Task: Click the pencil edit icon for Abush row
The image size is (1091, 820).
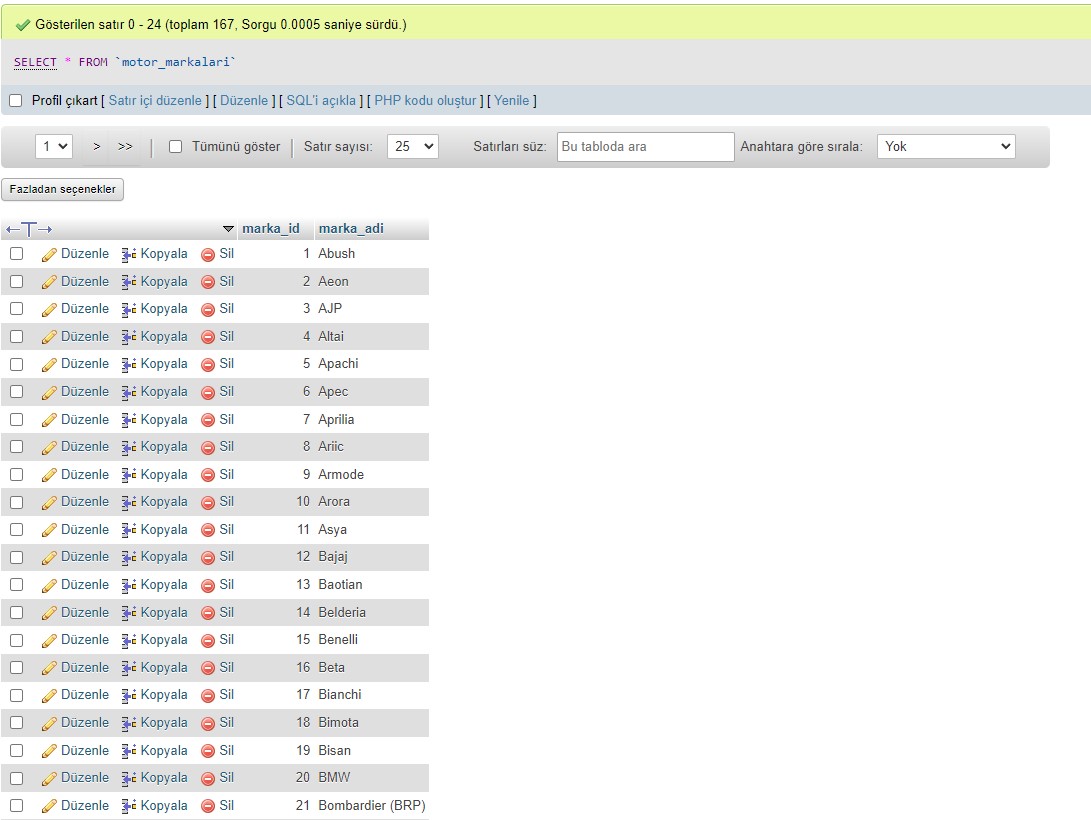Action: click(x=49, y=255)
